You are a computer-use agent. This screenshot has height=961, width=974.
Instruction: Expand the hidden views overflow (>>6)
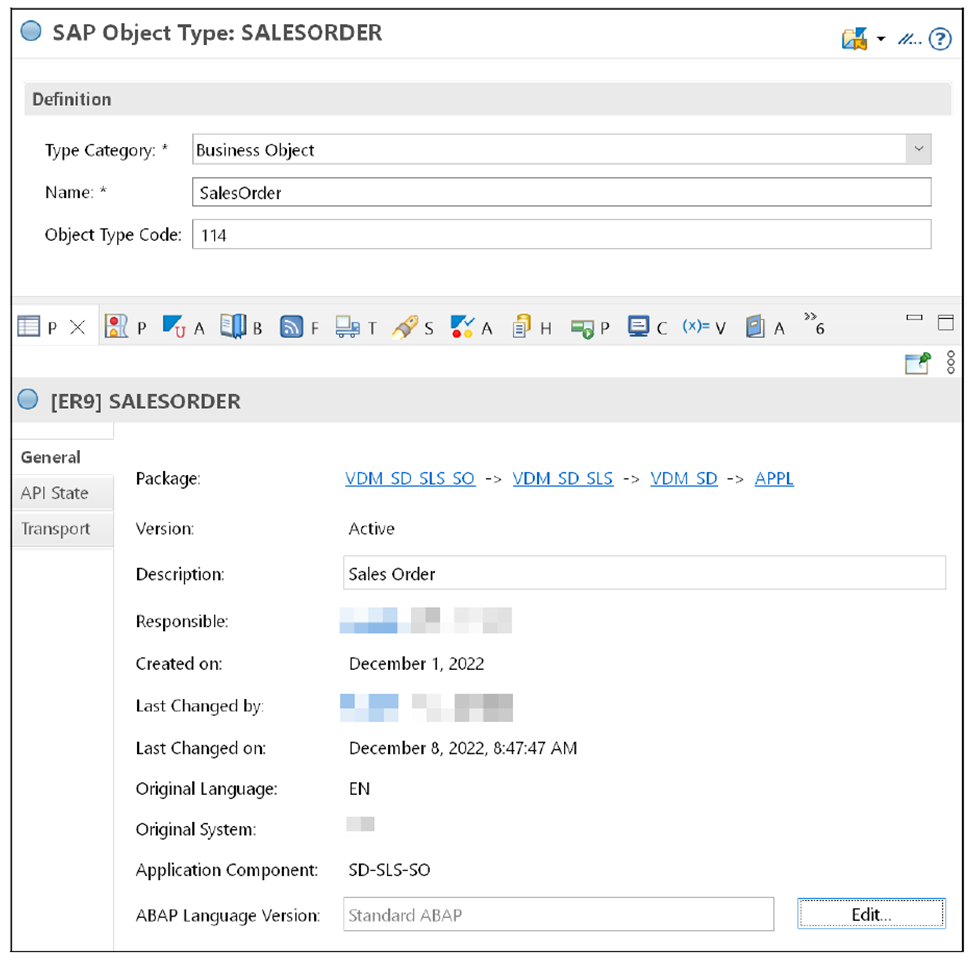[x=808, y=326]
